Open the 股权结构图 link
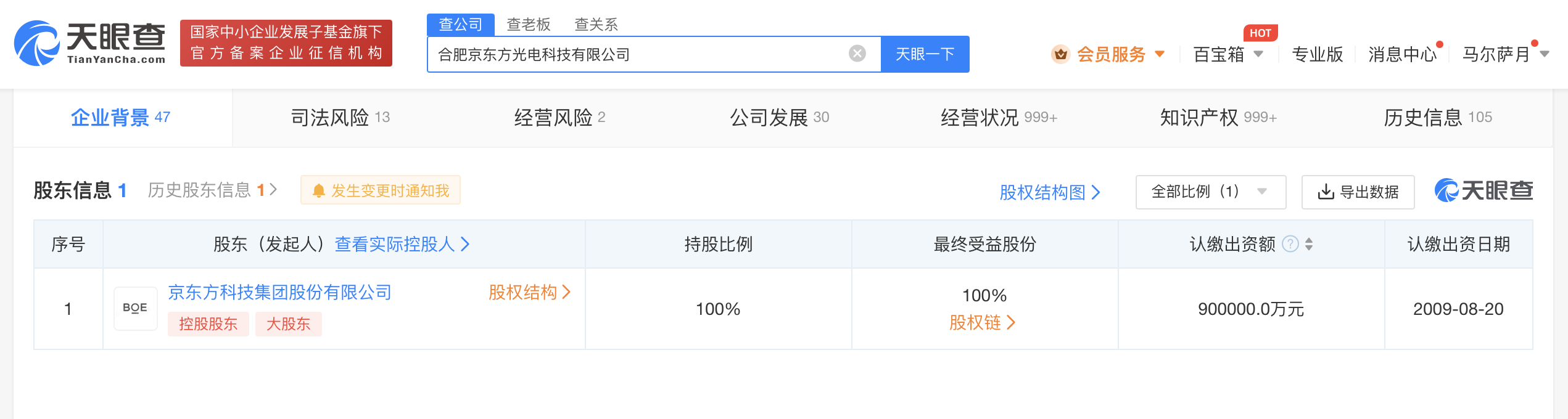1568x419 pixels. coord(1049,192)
